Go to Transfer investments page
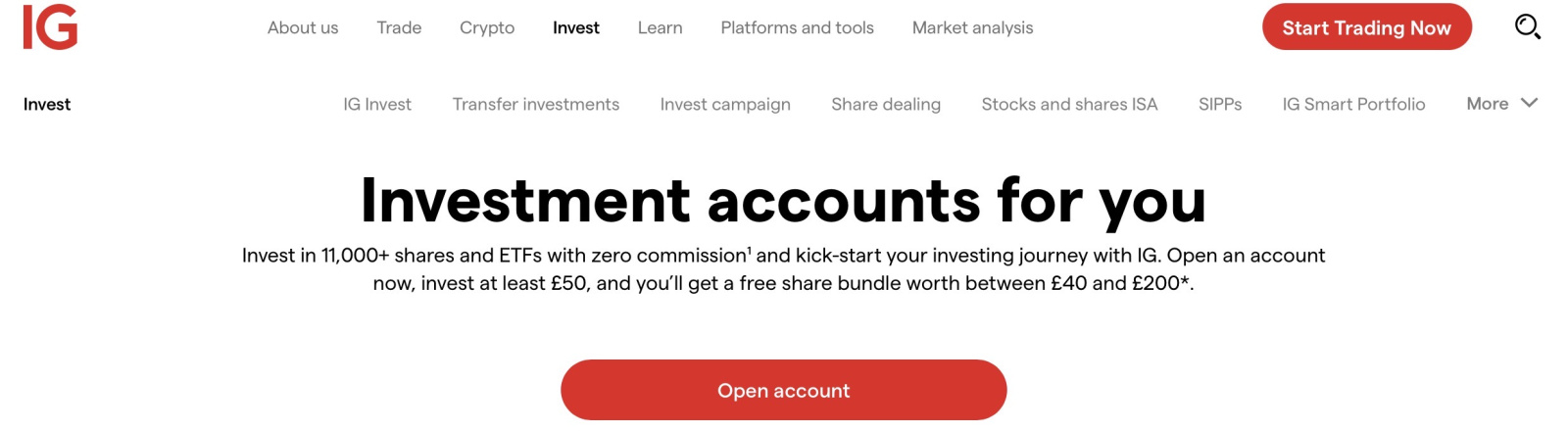 pos(536,104)
